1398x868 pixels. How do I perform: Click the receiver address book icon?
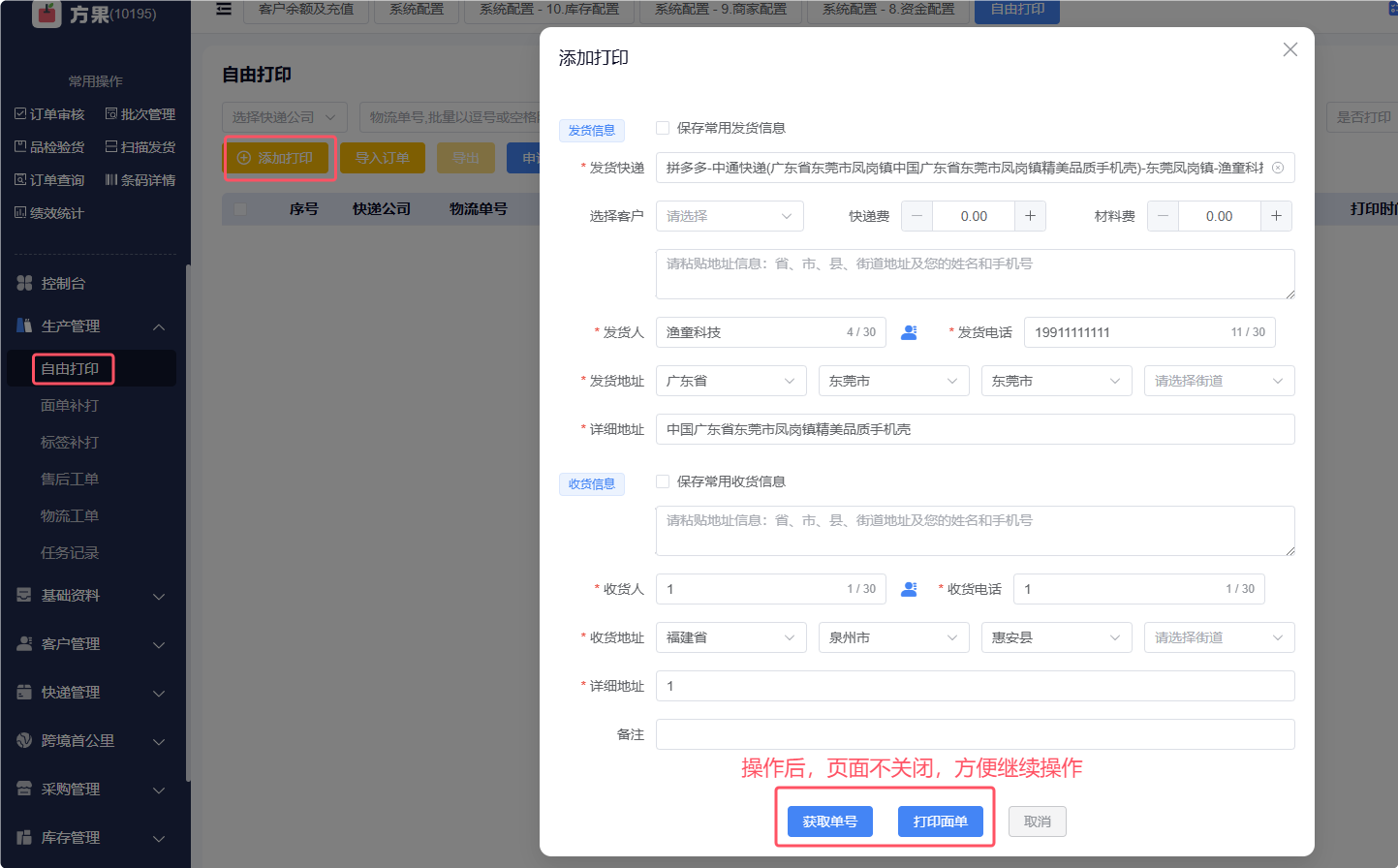coord(909,589)
